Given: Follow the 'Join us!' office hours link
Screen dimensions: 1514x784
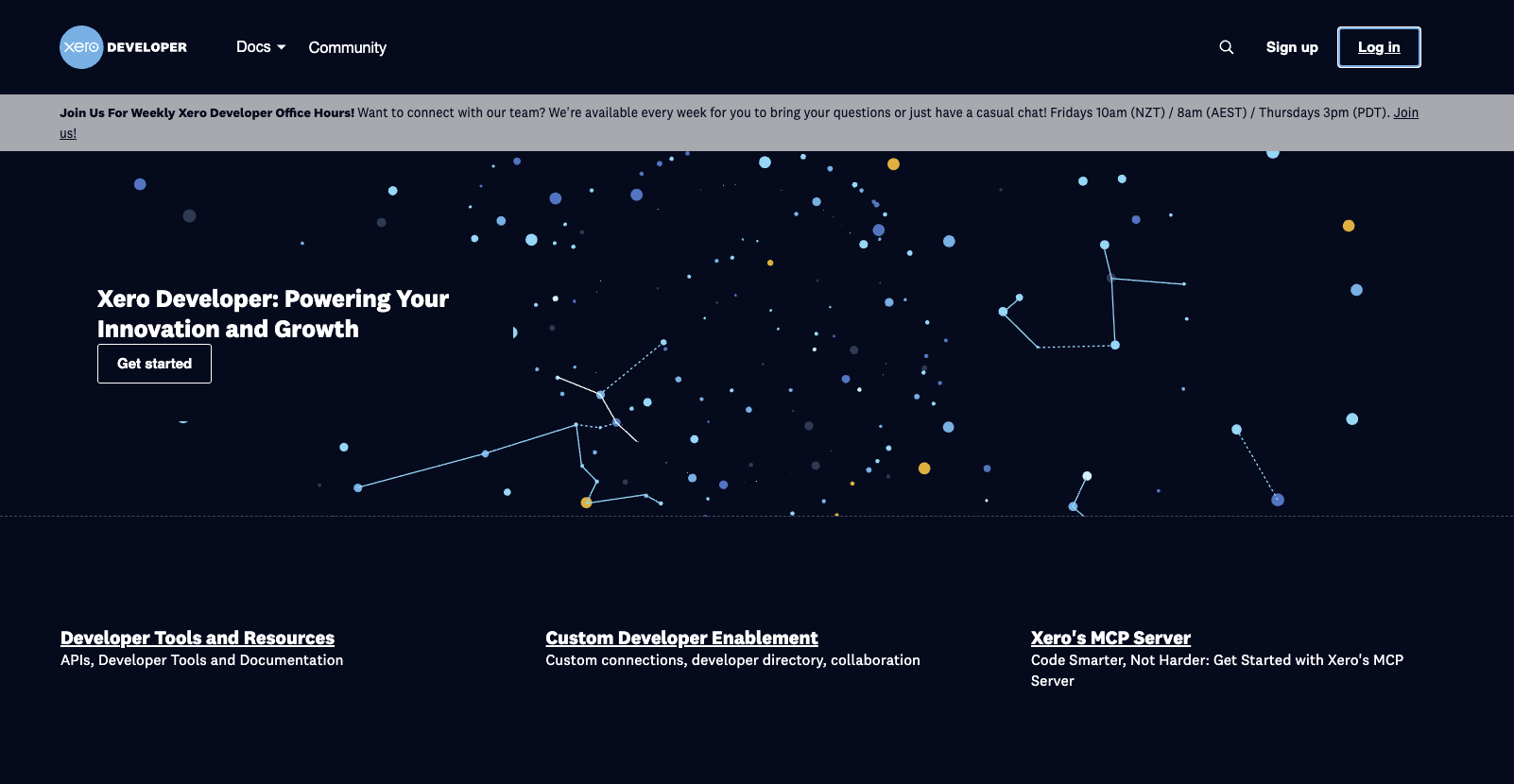Looking at the screenshot, I should 1405,112.
